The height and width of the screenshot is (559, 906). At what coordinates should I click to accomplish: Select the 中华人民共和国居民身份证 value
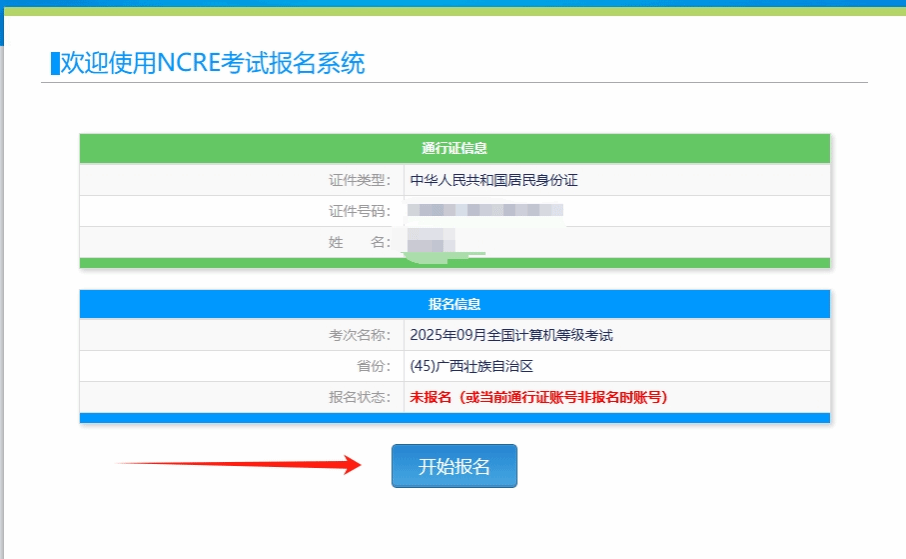(x=494, y=180)
